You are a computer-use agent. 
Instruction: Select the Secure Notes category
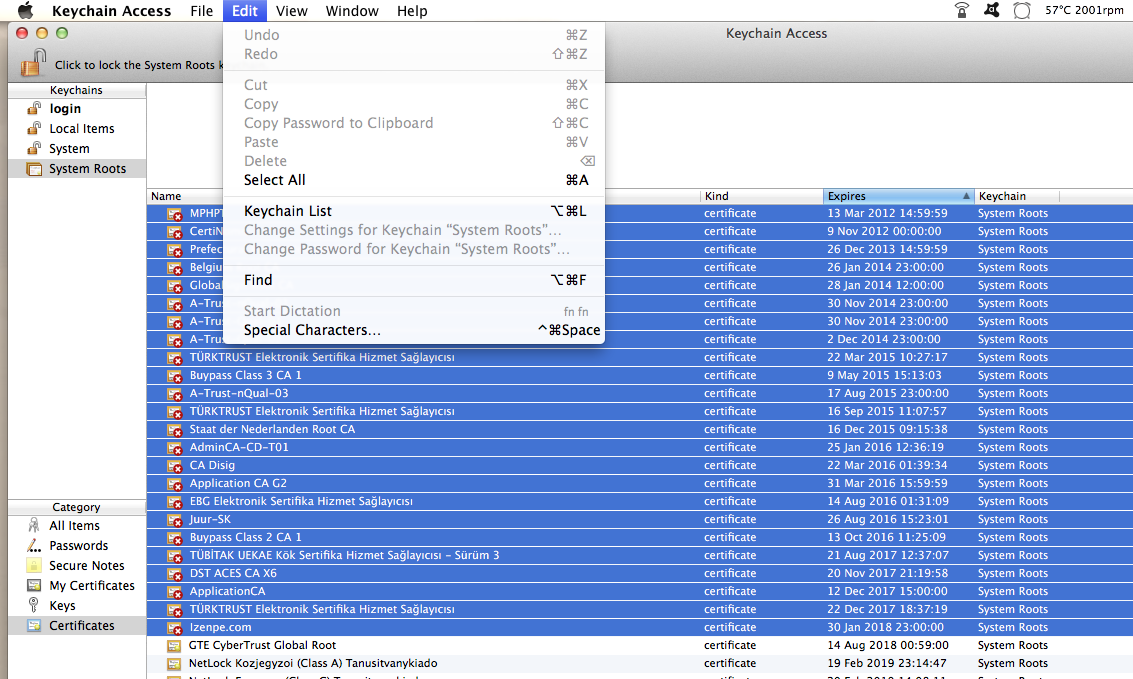tap(77, 566)
